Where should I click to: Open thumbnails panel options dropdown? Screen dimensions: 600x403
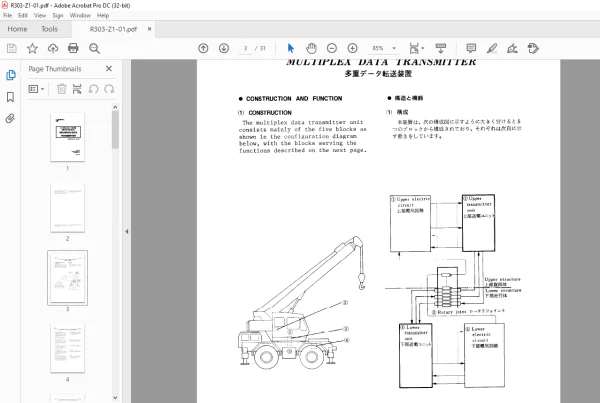pos(36,89)
